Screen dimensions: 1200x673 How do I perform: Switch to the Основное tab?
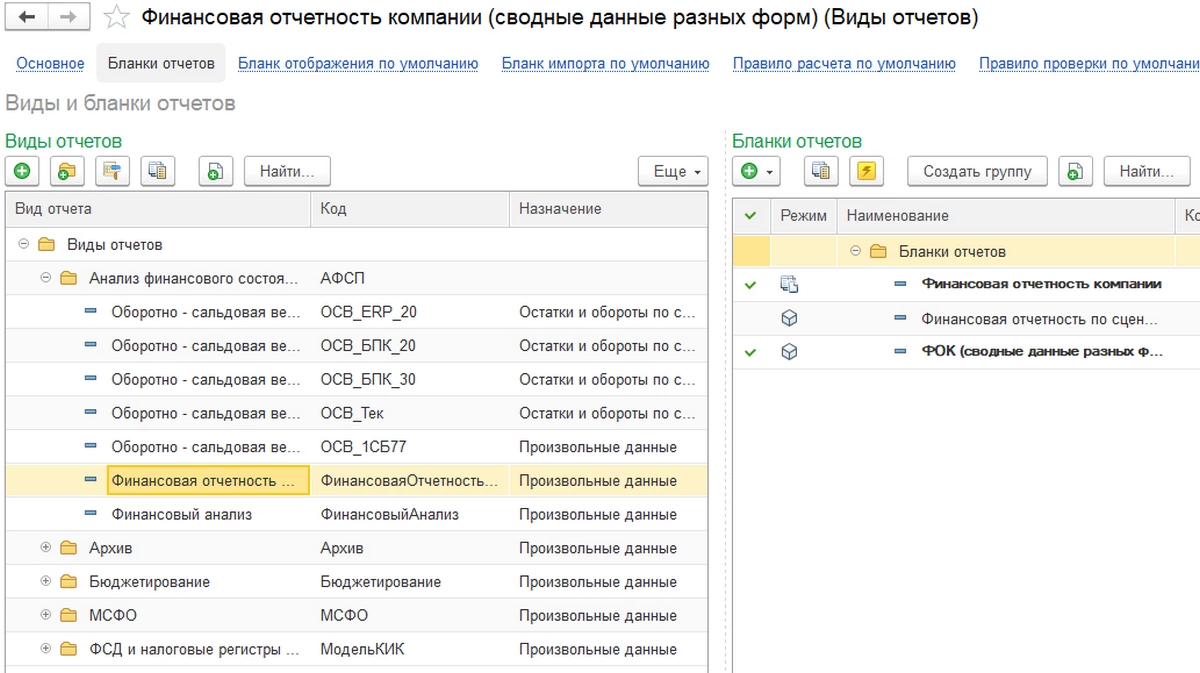coord(50,64)
